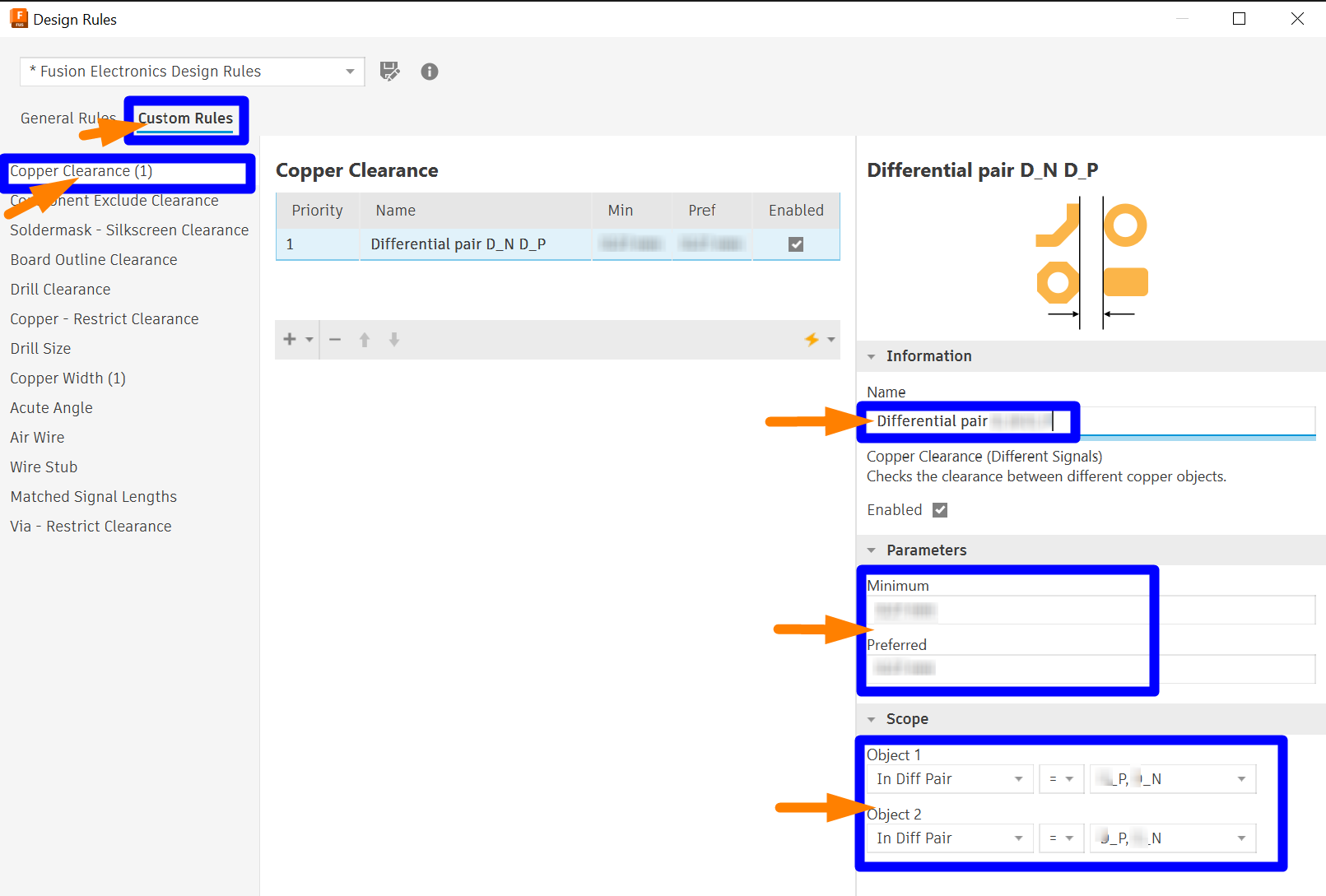Click the minus icon to remove the rule
The height and width of the screenshot is (896, 1326).
point(335,339)
